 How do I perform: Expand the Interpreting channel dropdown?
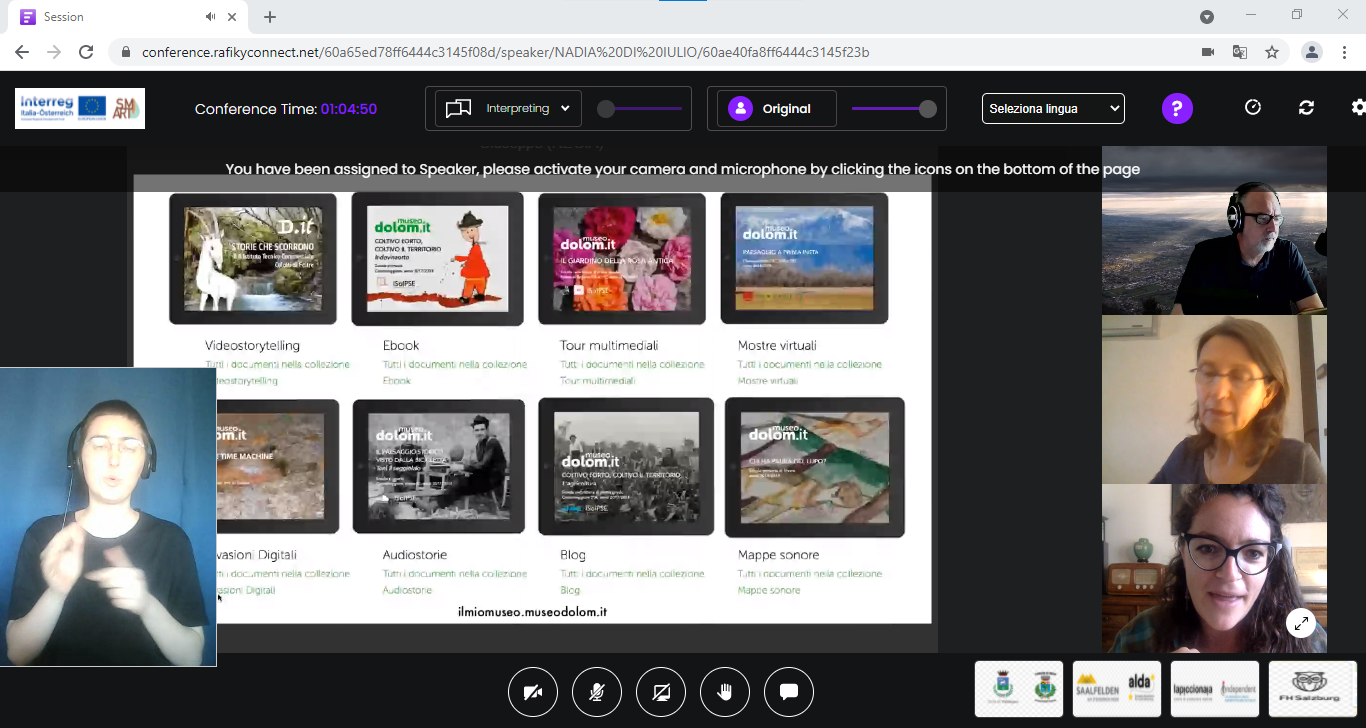click(508, 108)
